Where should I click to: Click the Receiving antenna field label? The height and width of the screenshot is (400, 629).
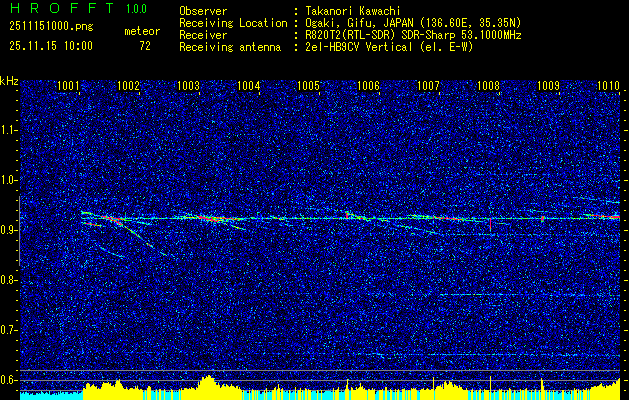point(230,47)
